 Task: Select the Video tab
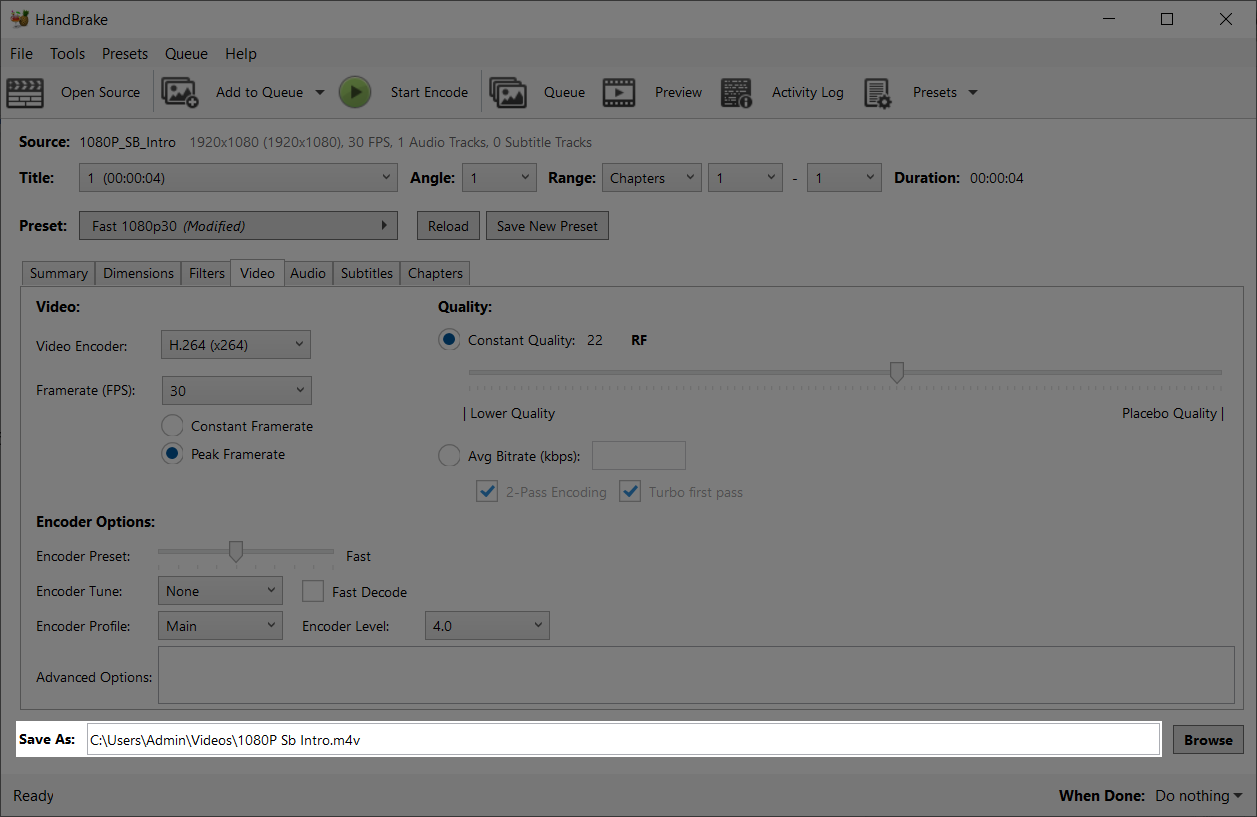pyautogui.click(x=257, y=272)
